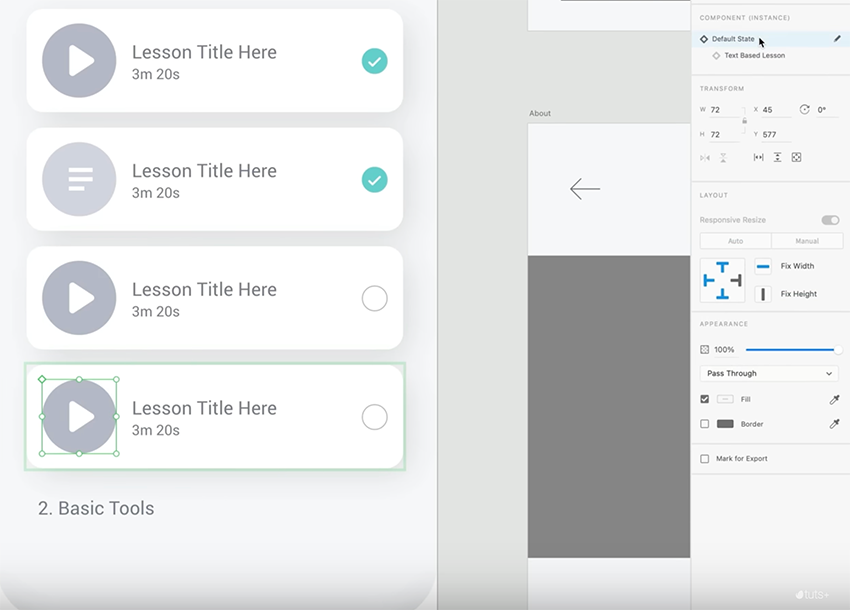850x610 pixels.
Task: Click the eyedropper in the Border row
Action: 834,424
